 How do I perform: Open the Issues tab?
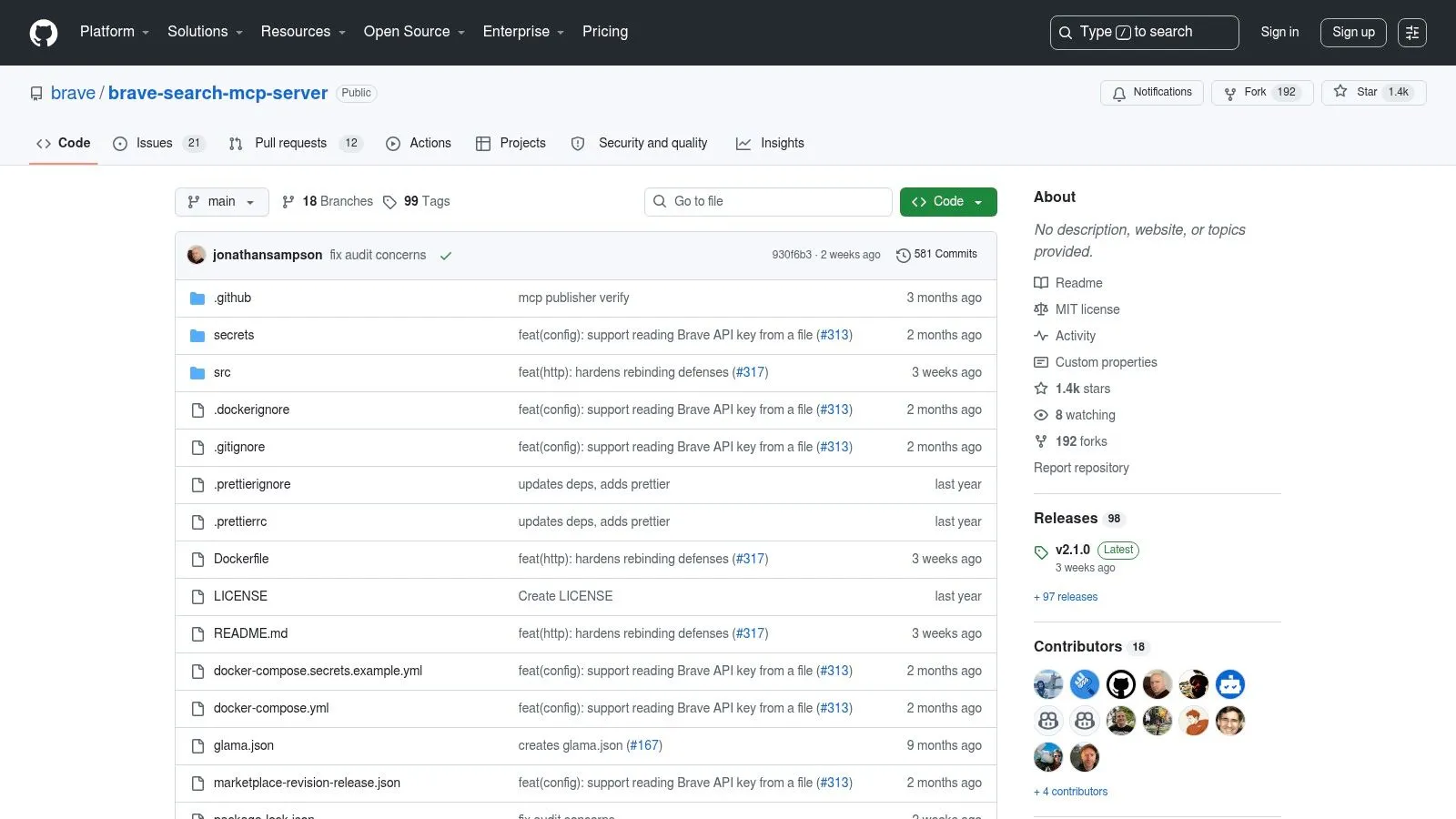[159, 143]
